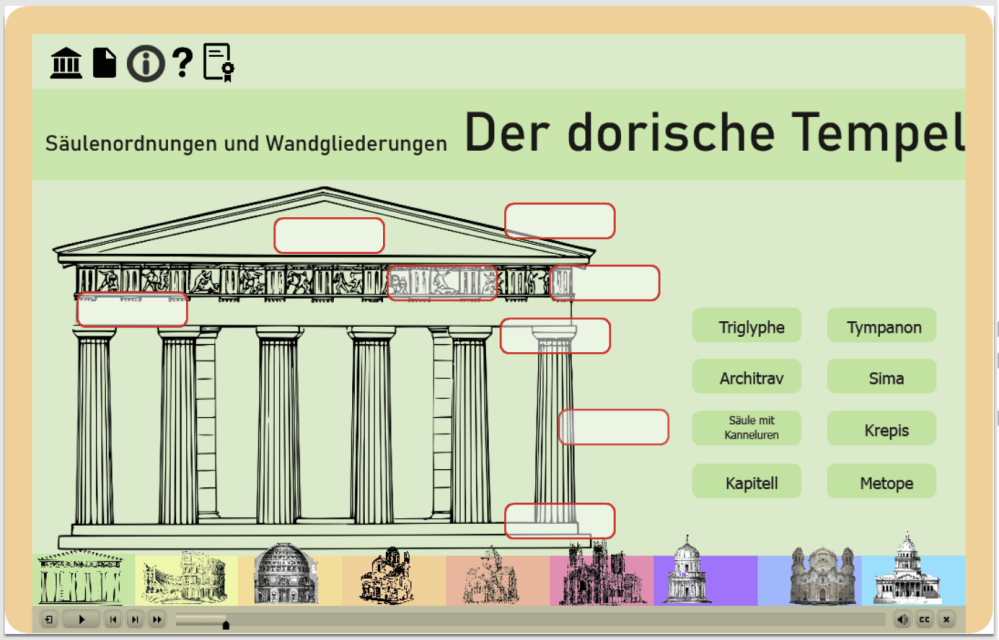Click the empty label box inside the pediment
999x640 pixels.
click(x=329, y=236)
